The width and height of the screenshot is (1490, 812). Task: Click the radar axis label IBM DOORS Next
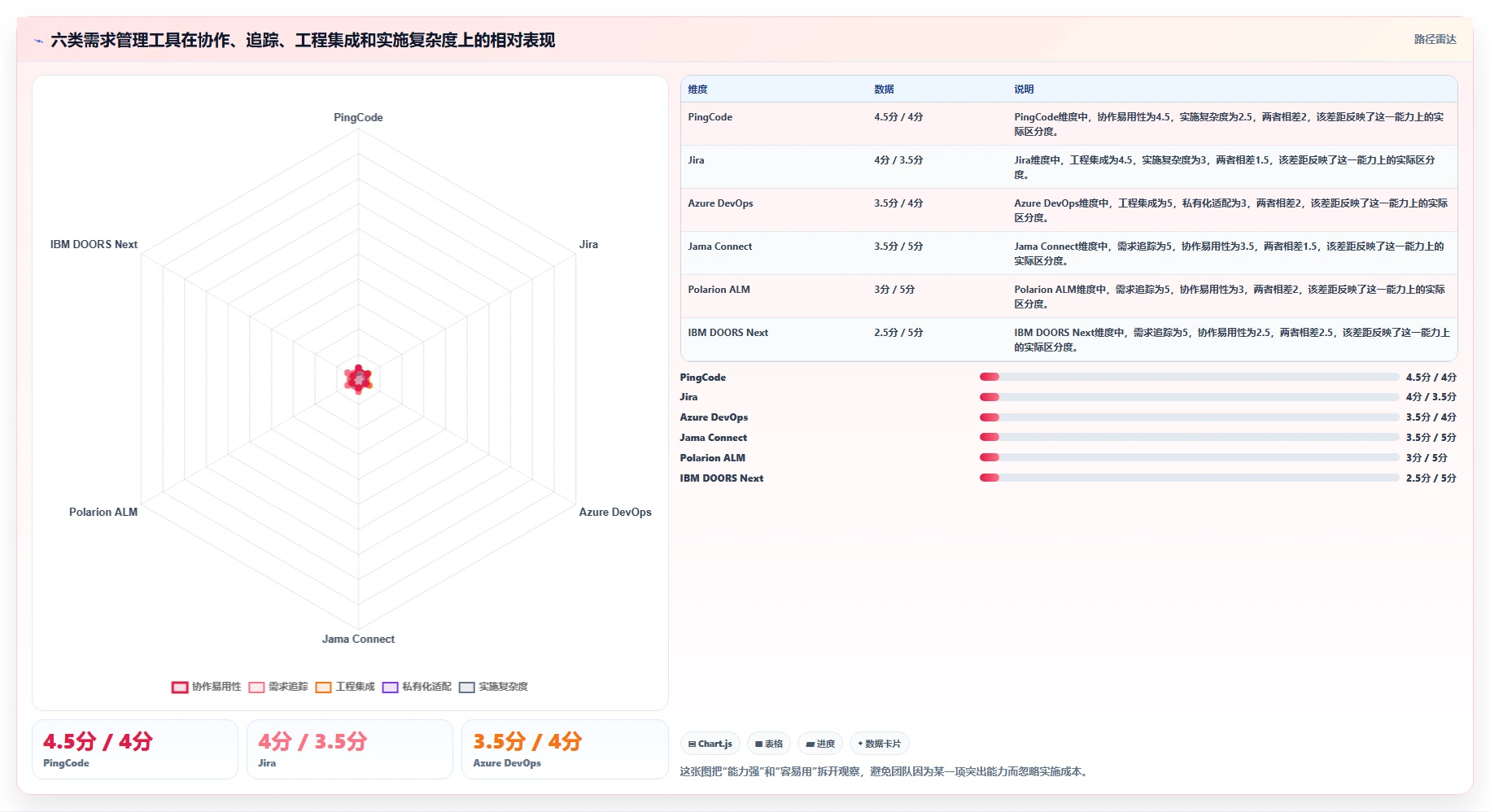click(x=94, y=244)
